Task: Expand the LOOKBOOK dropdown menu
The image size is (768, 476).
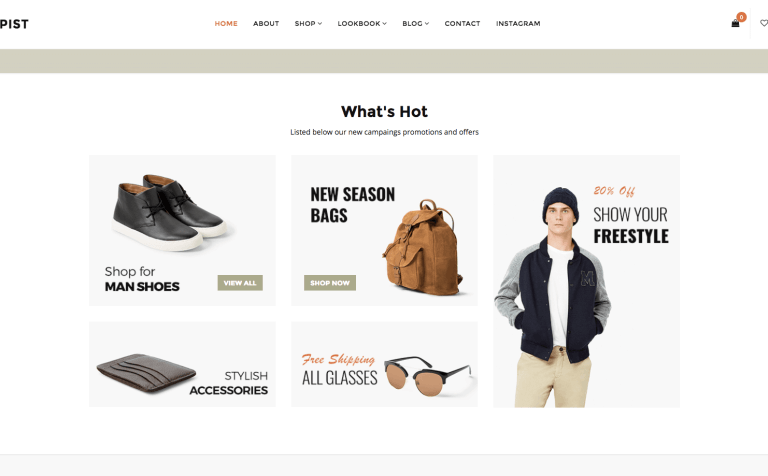Action: [x=362, y=24]
